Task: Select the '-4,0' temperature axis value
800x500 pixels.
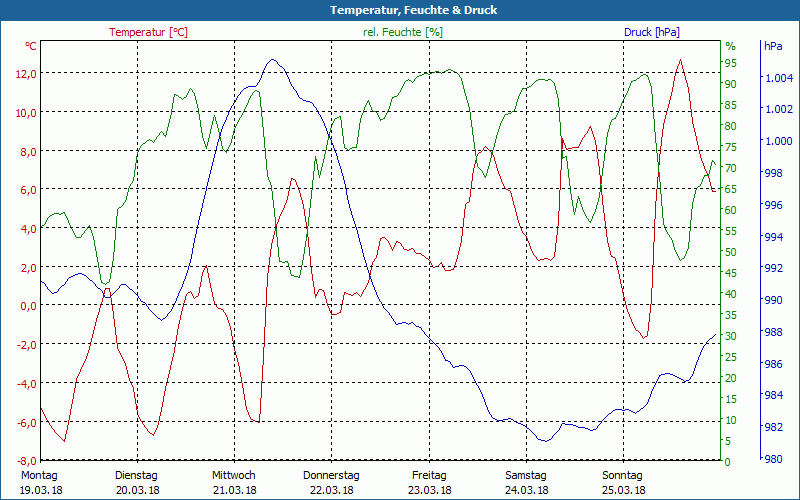Action: [x=27, y=384]
